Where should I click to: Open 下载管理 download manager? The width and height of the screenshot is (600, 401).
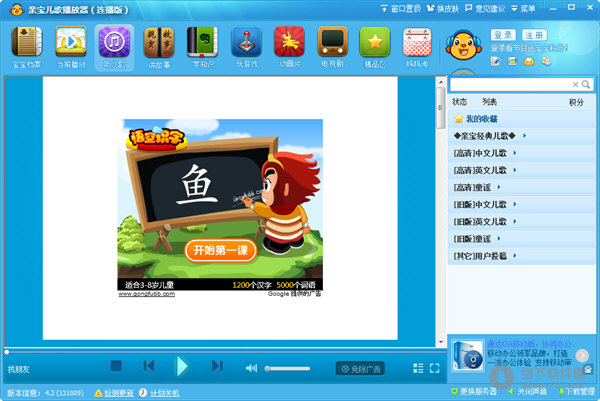coord(577,391)
